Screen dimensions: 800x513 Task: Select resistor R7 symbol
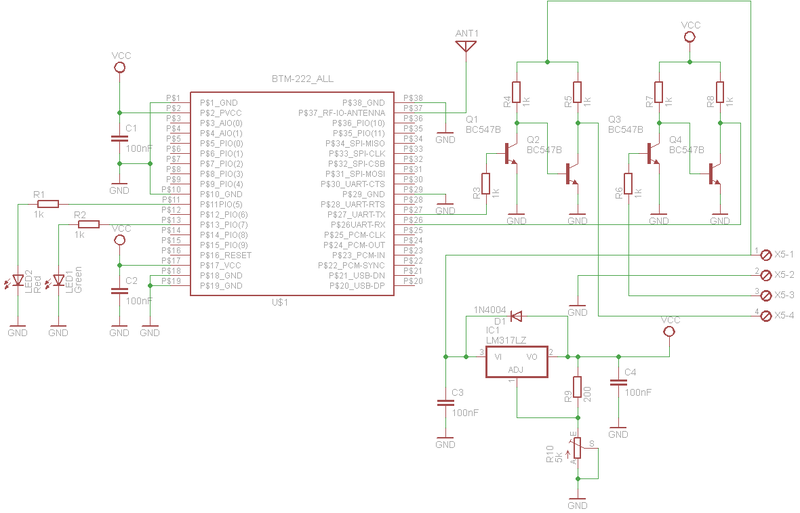[x=659, y=92]
